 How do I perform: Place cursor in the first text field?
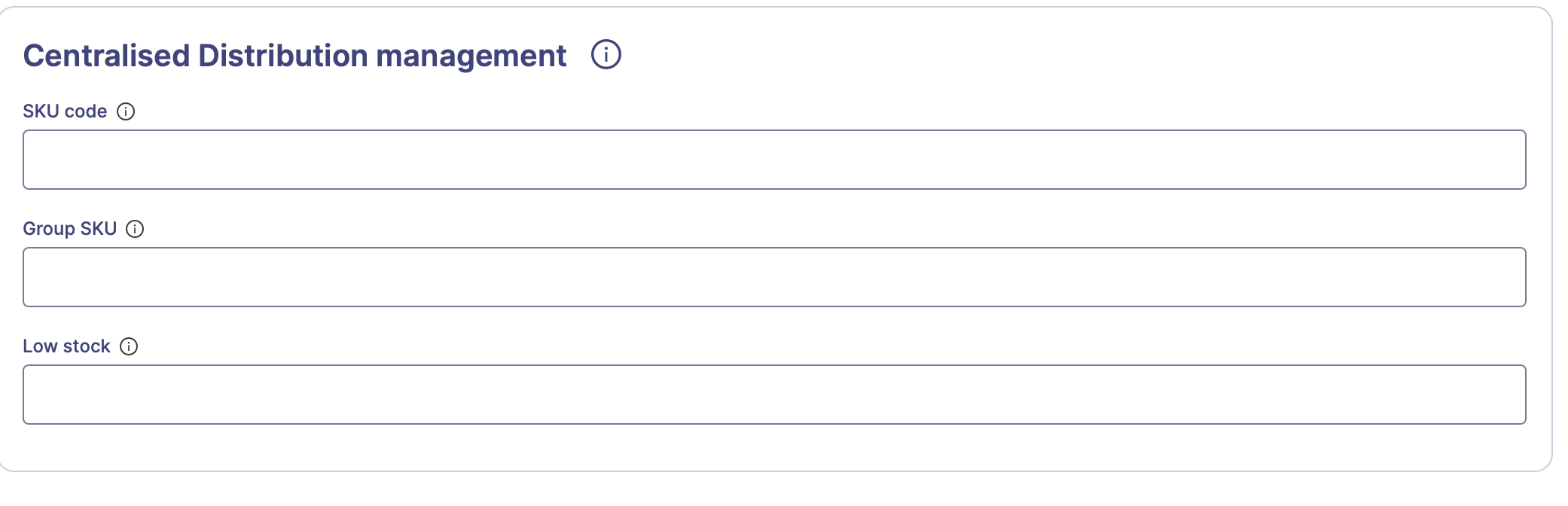click(x=773, y=160)
